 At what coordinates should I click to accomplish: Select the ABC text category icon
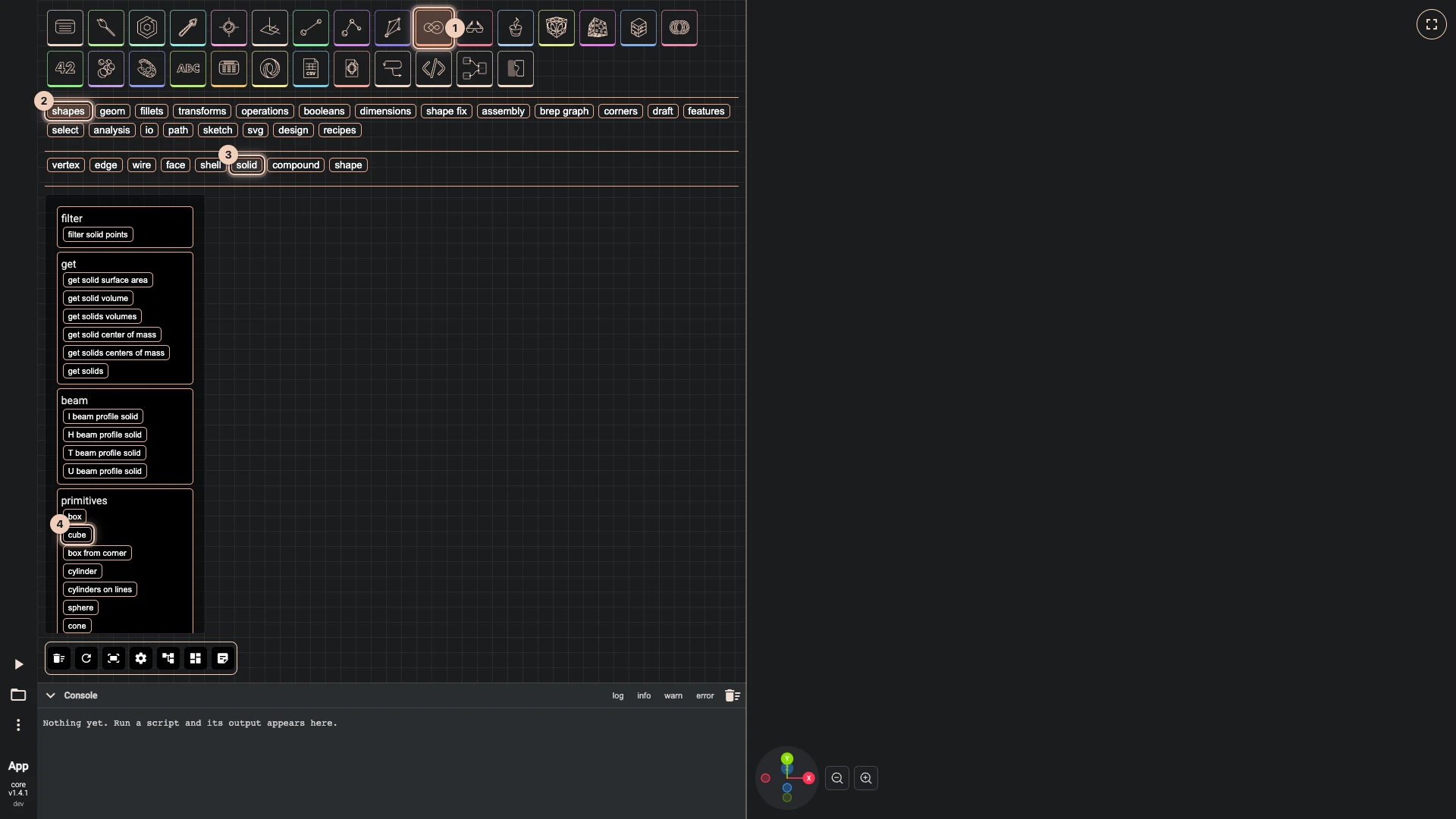(x=188, y=69)
